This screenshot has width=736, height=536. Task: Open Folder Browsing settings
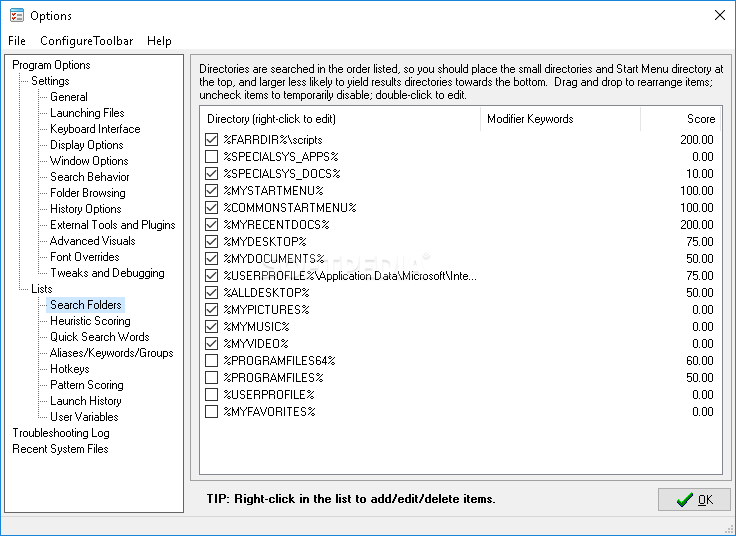point(88,192)
